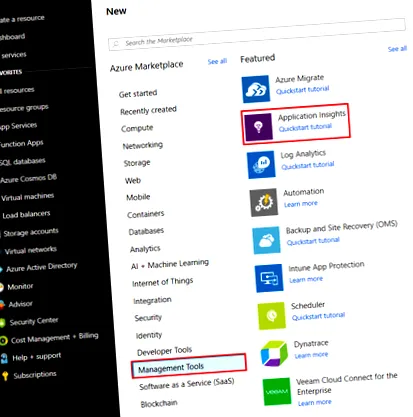Screen dimensions: 413x417
Task: Choose the Automation gear icon
Action: (x=264, y=202)
